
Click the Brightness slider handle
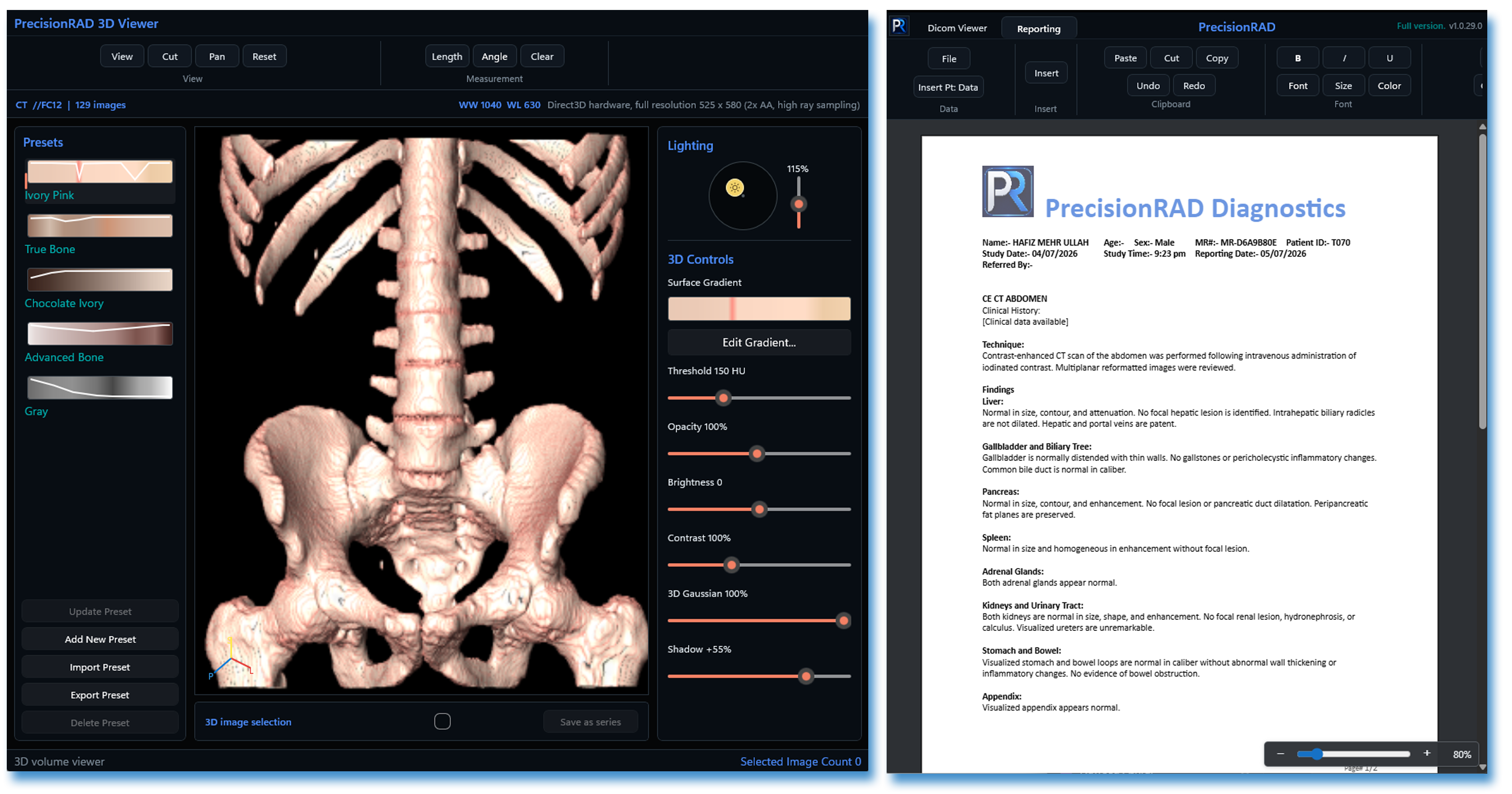[759, 509]
